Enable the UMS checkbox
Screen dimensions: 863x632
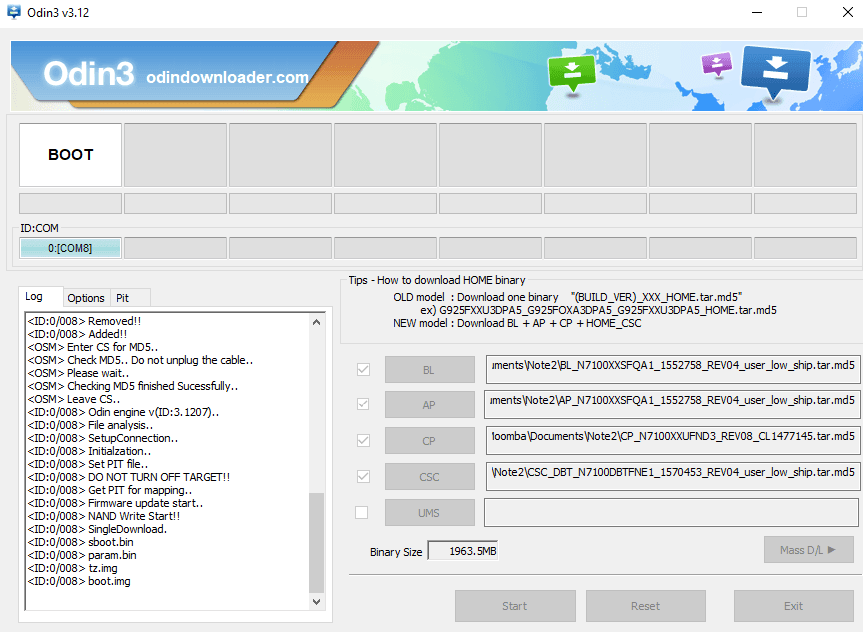[x=362, y=513]
